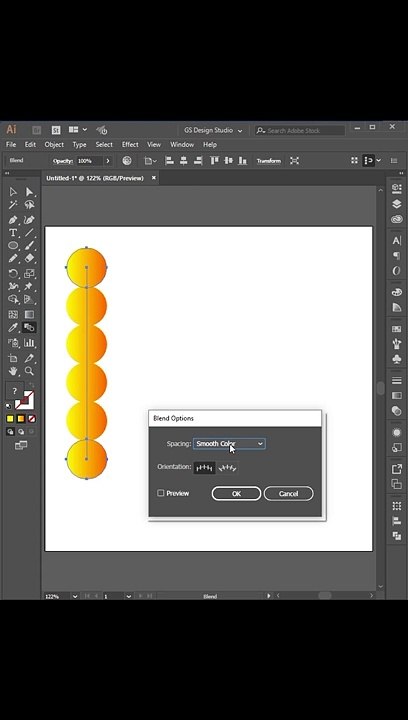Set paint mode to Color
This screenshot has width=408, height=720.
[x=10, y=419]
